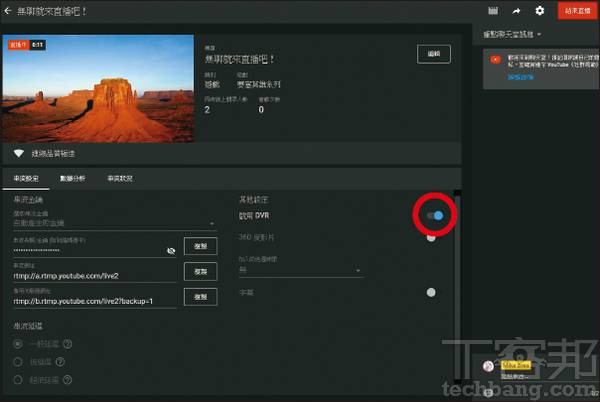
Task: Switch to the analytics tab
Action: coord(73,179)
